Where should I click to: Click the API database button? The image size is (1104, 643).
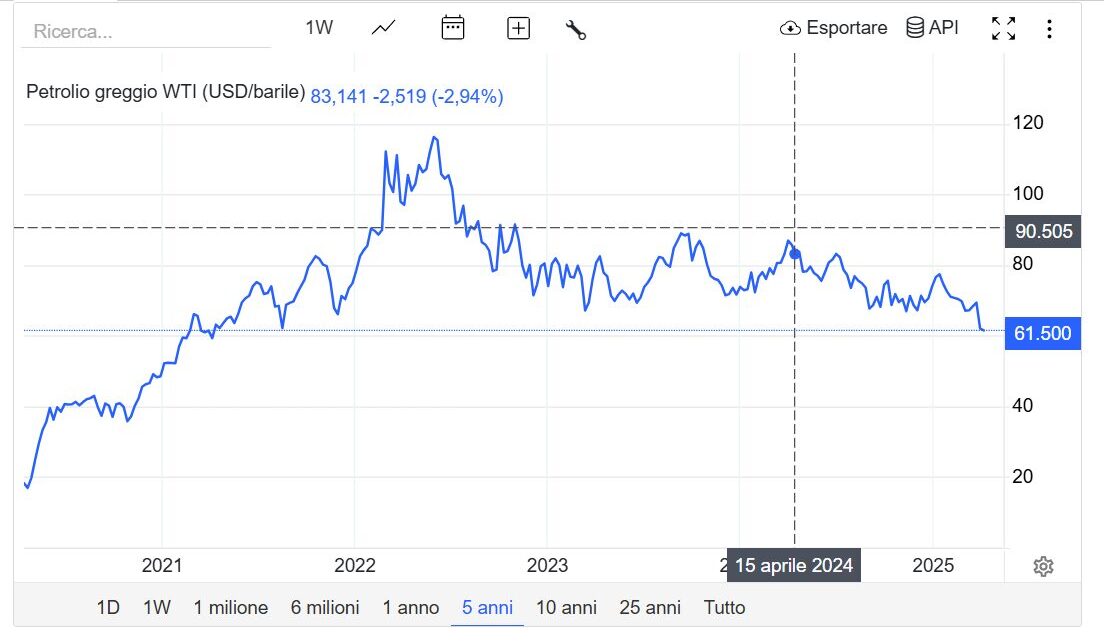pos(932,28)
